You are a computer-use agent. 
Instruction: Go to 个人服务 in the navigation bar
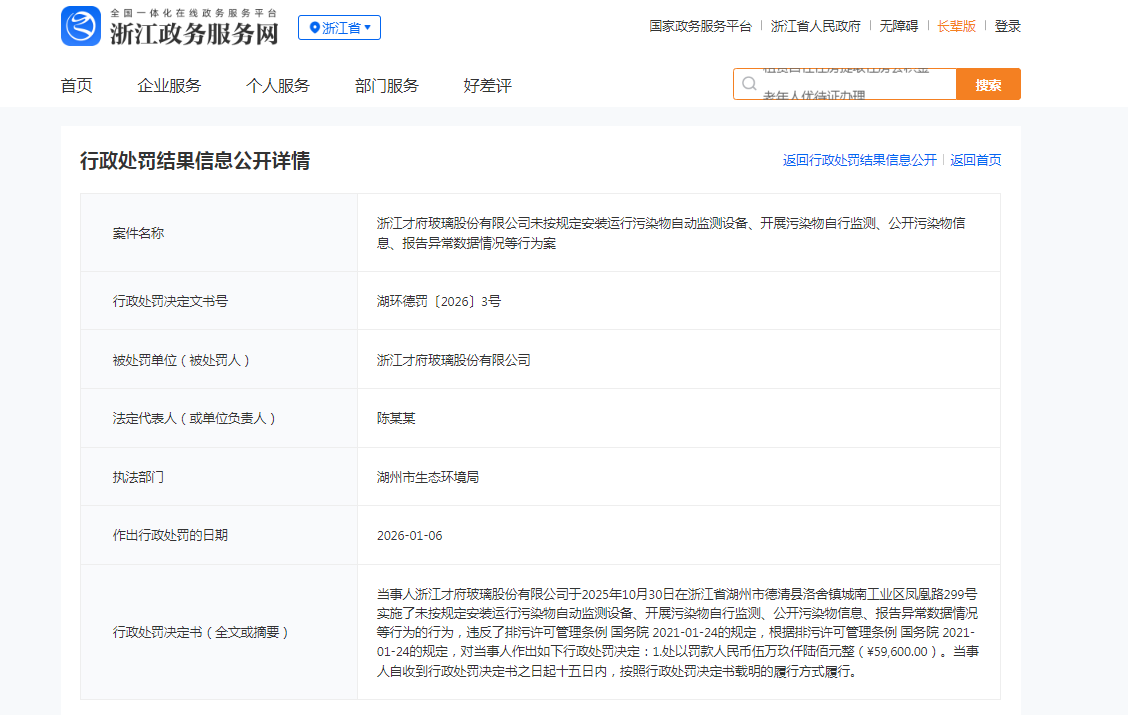point(278,86)
